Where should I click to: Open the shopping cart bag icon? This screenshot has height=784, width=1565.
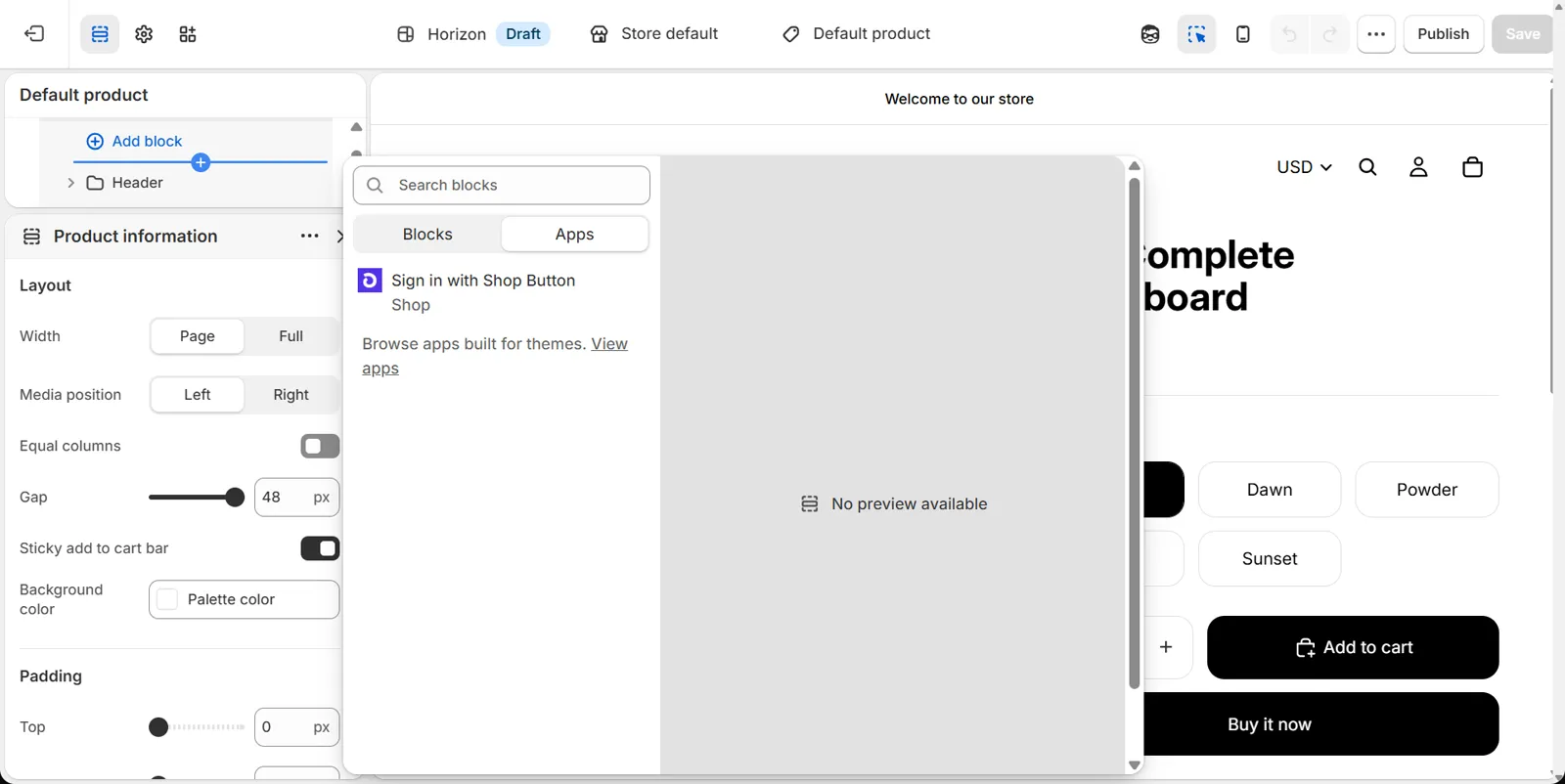click(1472, 167)
